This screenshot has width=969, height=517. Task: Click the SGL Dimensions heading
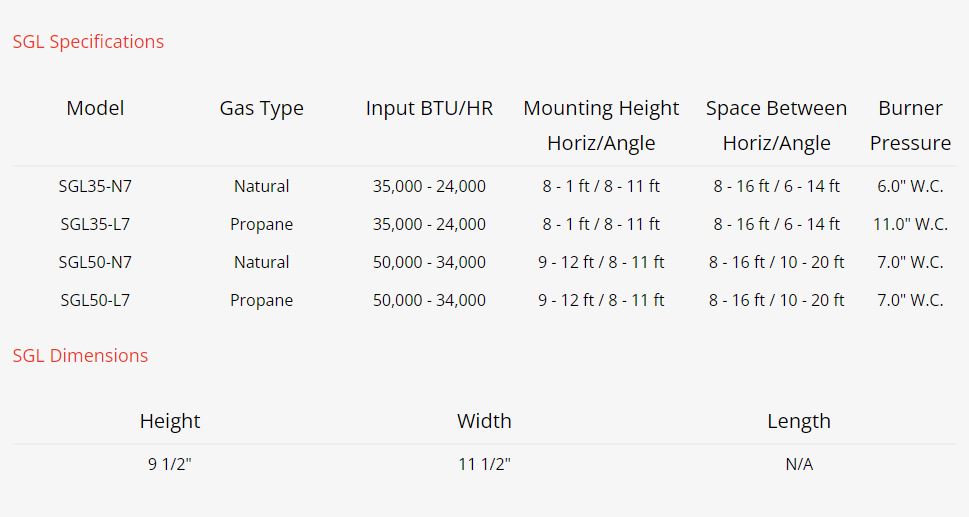tap(80, 356)
